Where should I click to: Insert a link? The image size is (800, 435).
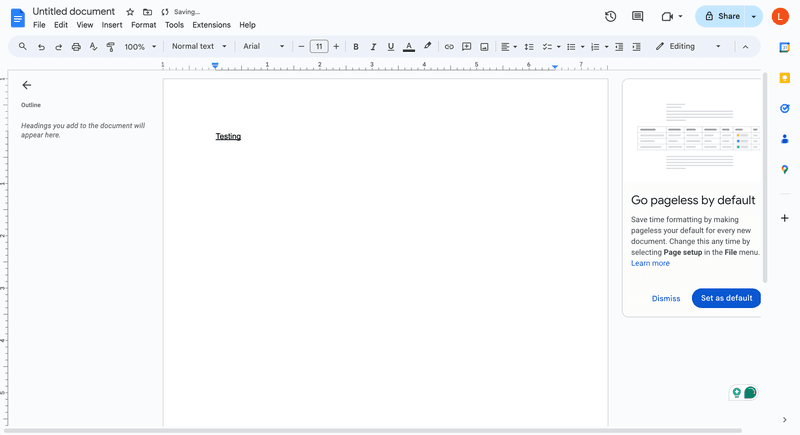coord(449,46)
